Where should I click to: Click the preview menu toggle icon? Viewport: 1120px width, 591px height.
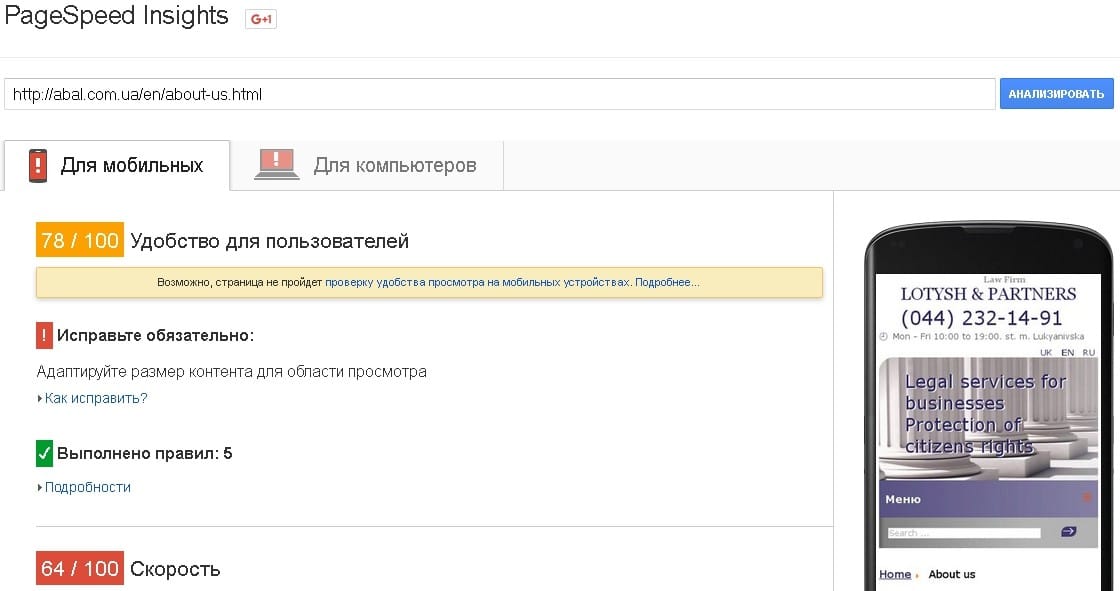(1086, 497)
